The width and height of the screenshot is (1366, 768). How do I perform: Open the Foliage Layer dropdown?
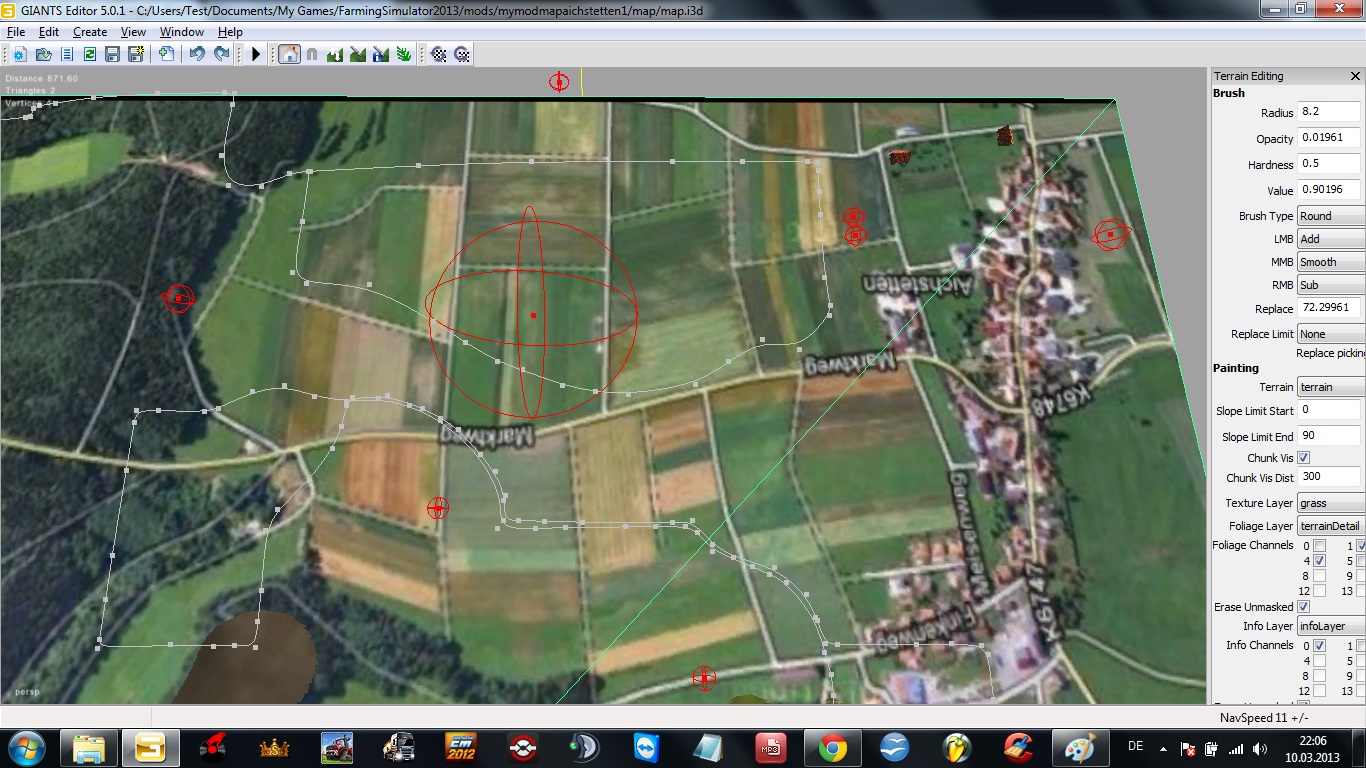click(1331, 526)
